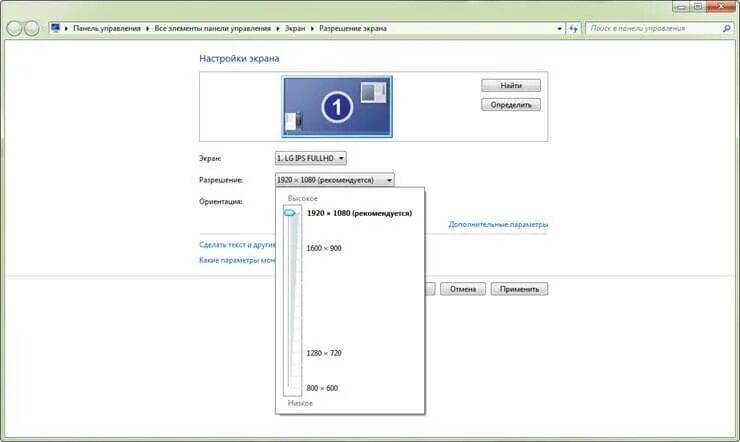The height and width of the screenshot is (442, 740).
Task: Click the control panel icon in address bar
Action: [x=56, y=28]
